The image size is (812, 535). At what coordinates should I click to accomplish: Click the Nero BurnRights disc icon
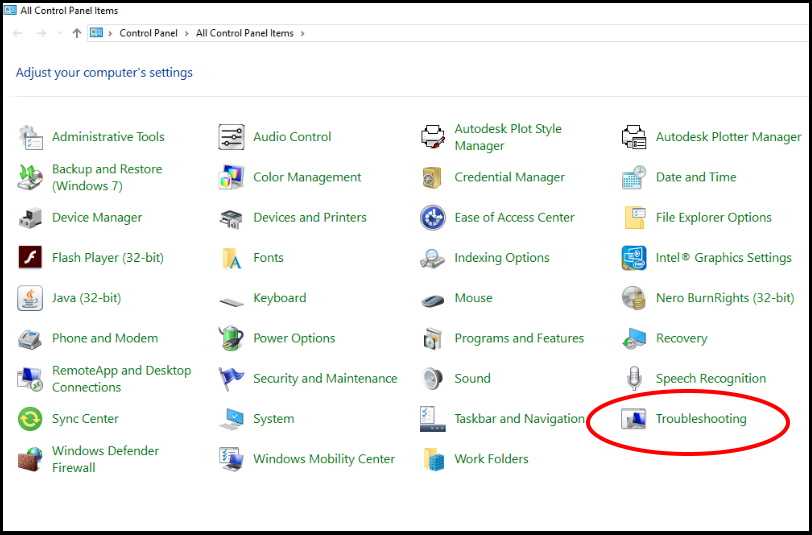tap(634, 298)
